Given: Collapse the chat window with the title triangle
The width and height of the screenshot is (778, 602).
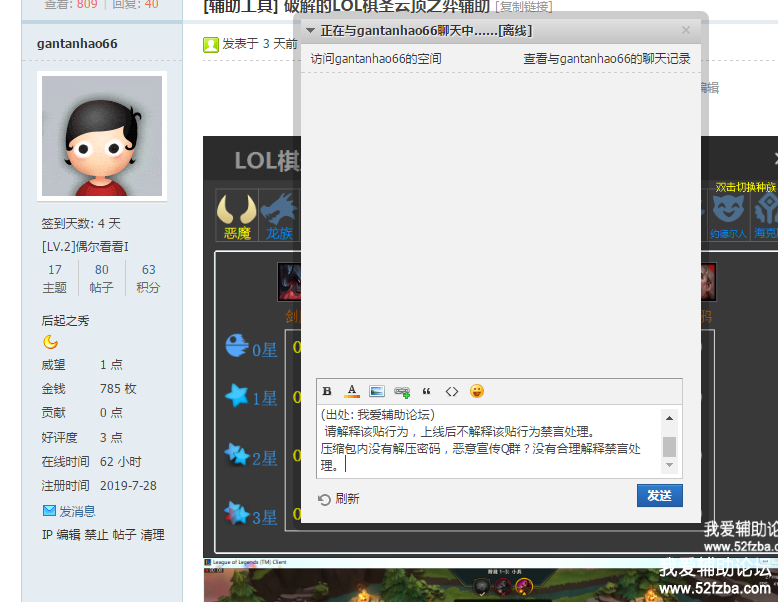Looking at the screenshot, I should [x=311, y=31].
